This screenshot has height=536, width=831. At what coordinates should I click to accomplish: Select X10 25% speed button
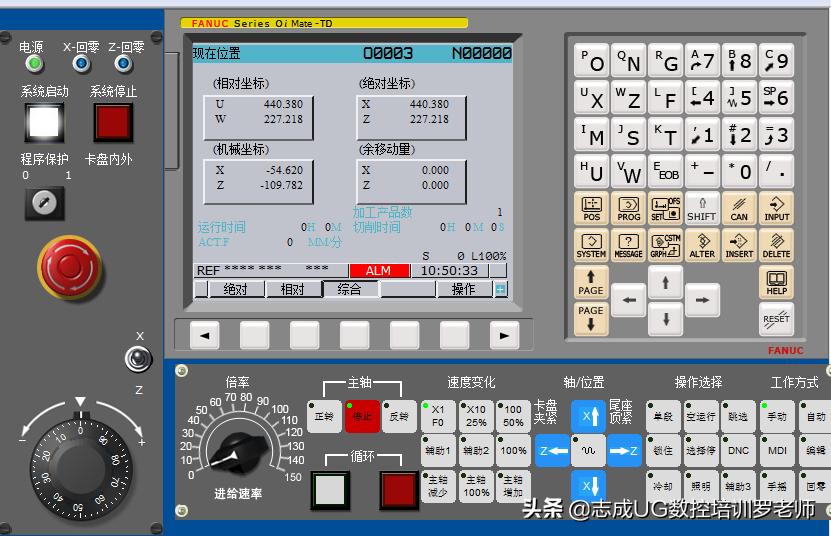[x=476, y=417]
